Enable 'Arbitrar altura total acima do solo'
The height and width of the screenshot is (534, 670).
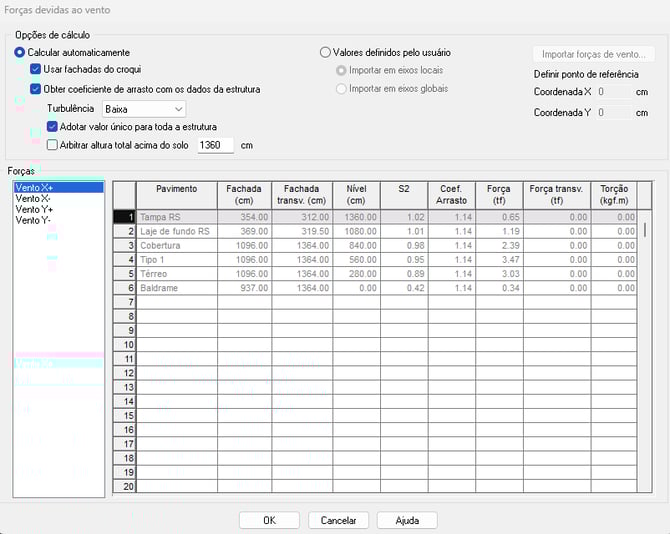[x=53, y=145]
